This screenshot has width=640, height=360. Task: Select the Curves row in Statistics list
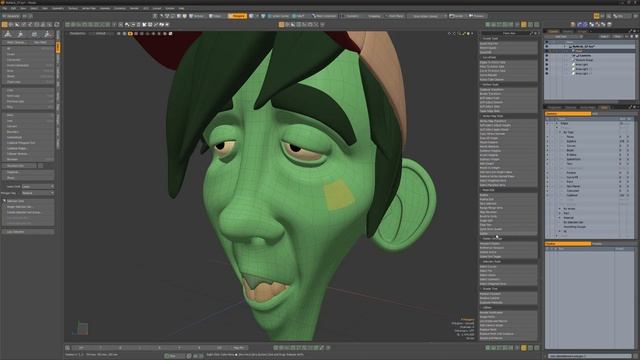coord(590,146)
